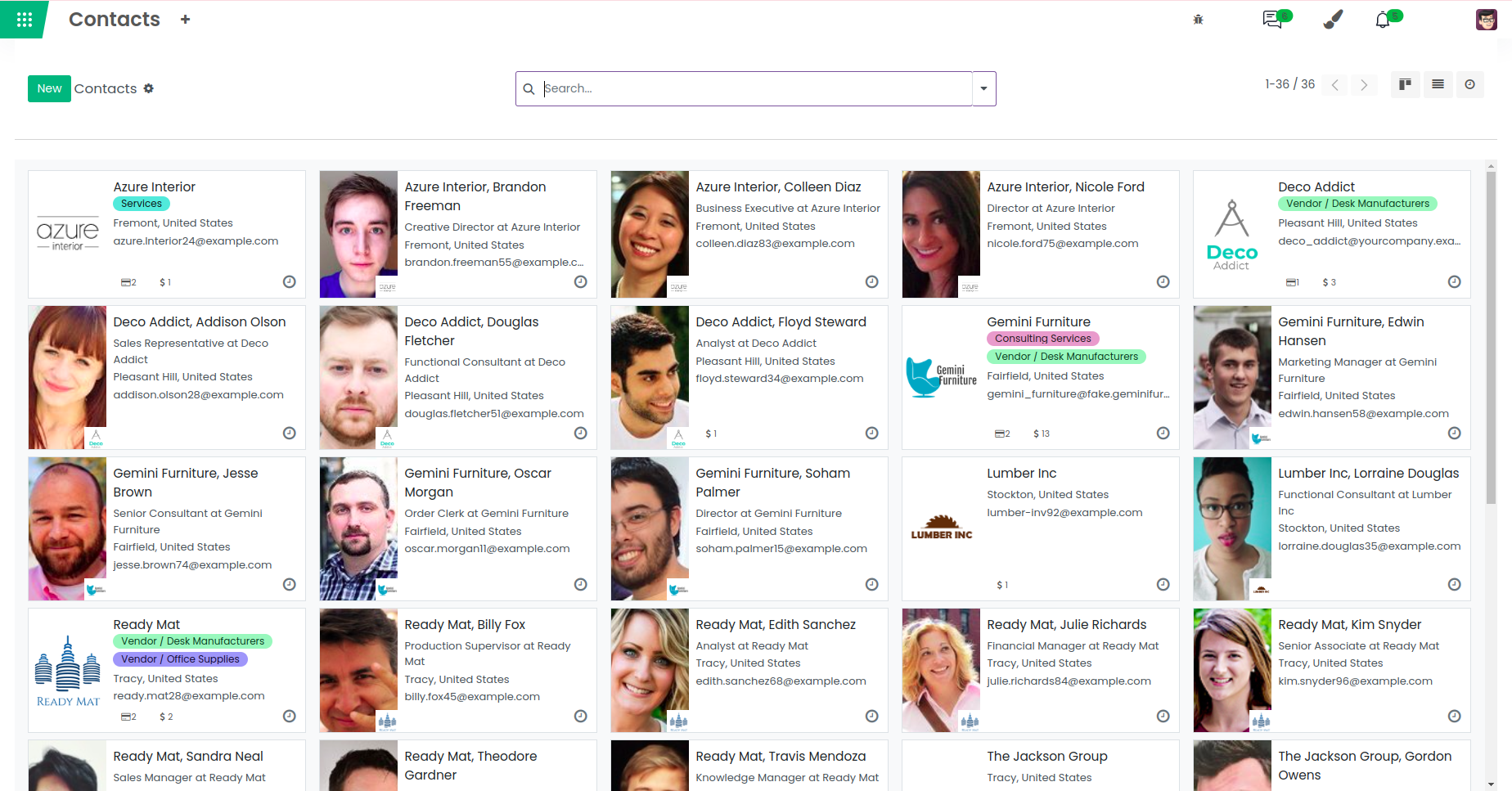Screen dimensions: 1512x791
Task: Open activity clock on Nicole Ford card
Action: [x=1163, y=282]
